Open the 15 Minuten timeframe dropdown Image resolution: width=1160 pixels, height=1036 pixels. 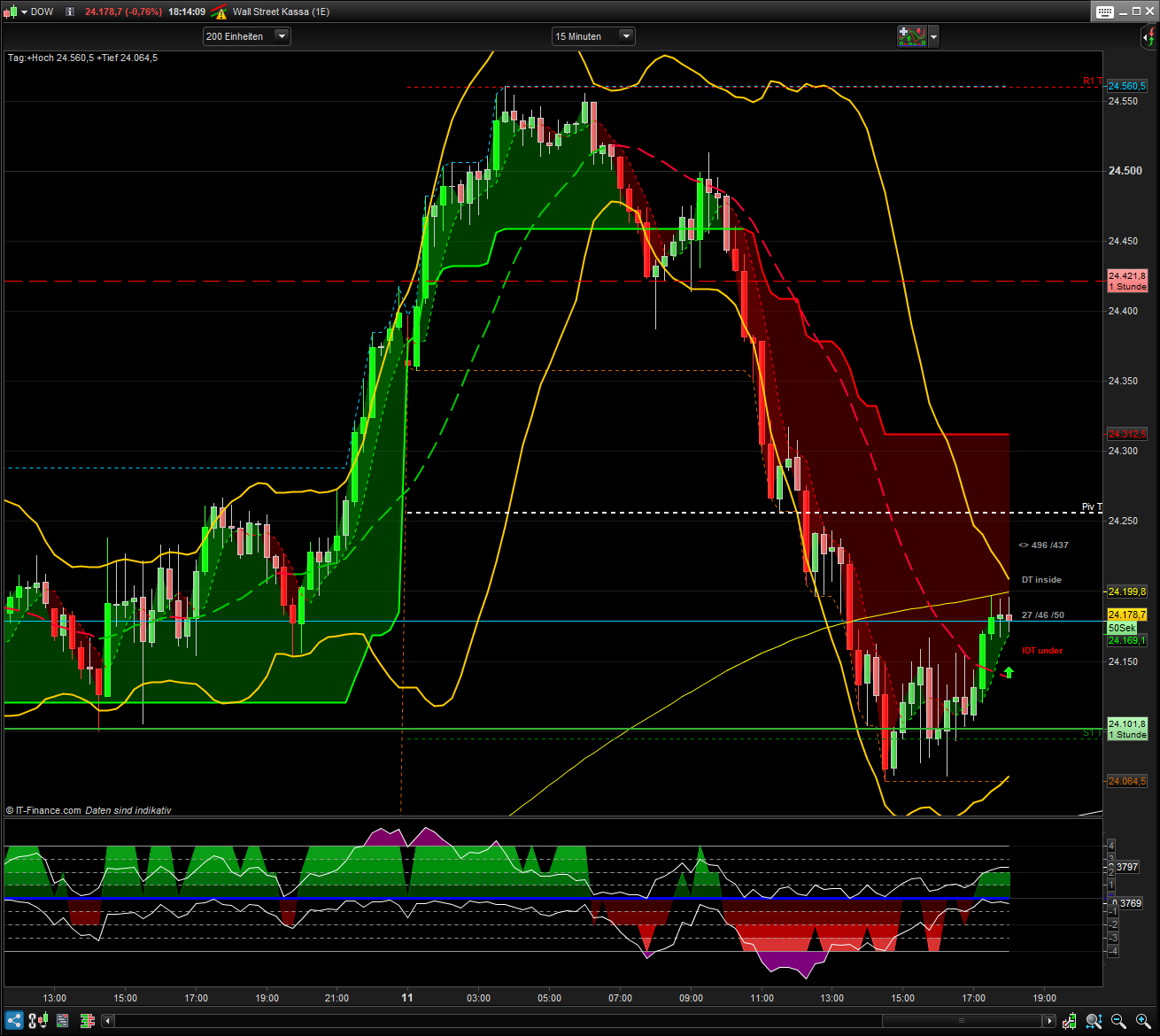593,36
